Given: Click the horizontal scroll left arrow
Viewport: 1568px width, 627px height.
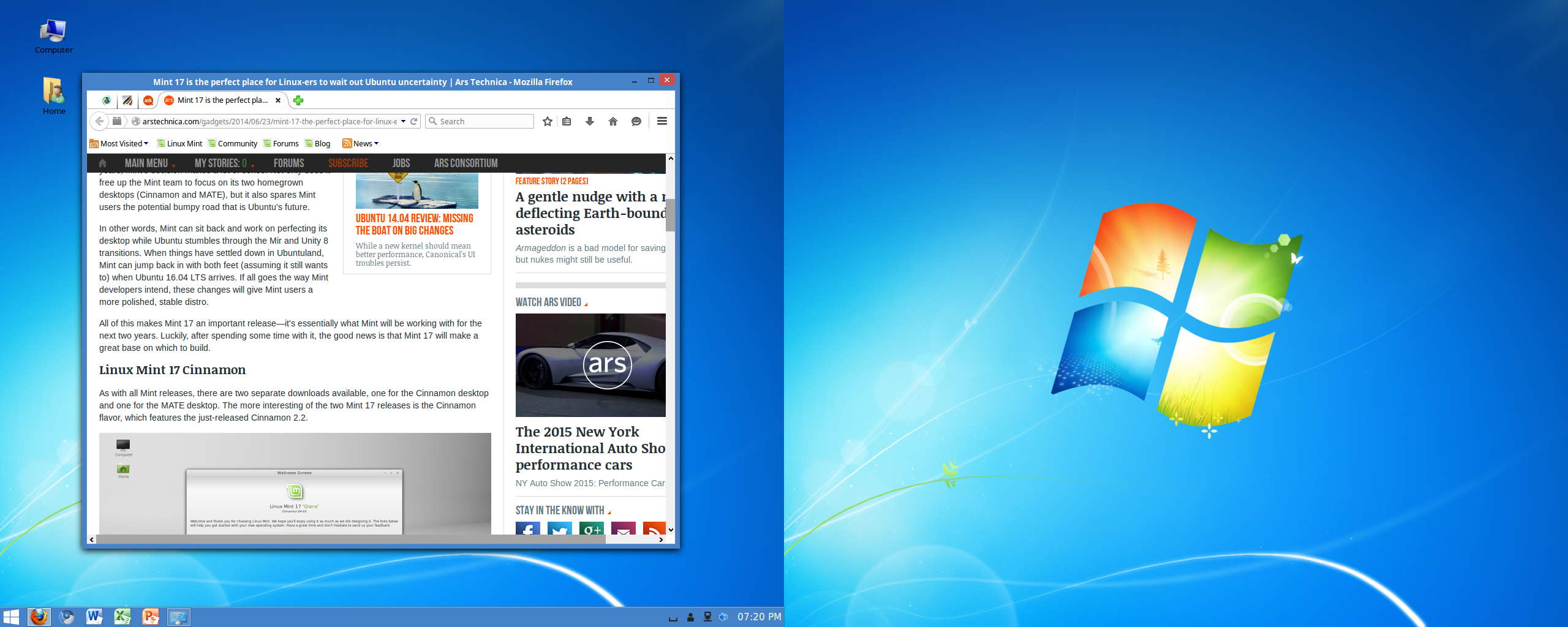Looking at the screenshot, I should 92,539.
